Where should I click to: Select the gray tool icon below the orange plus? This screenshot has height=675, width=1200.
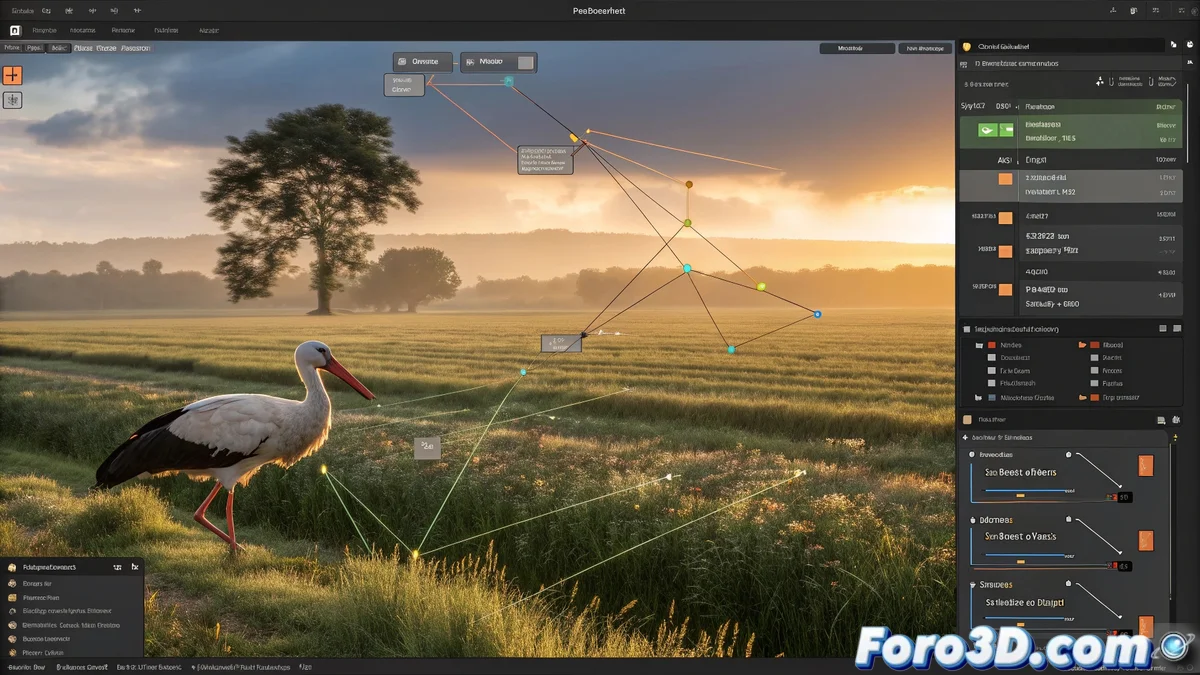[12, 100]
